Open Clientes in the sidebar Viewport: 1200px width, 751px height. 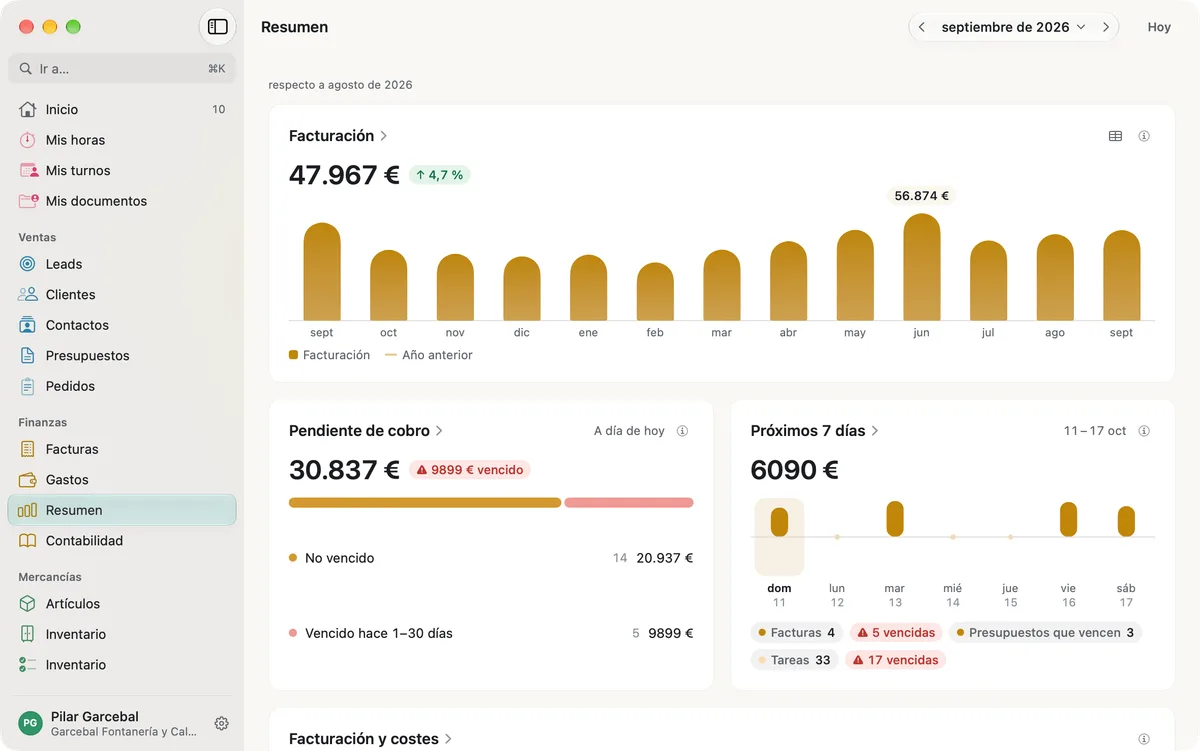[122, 294]
